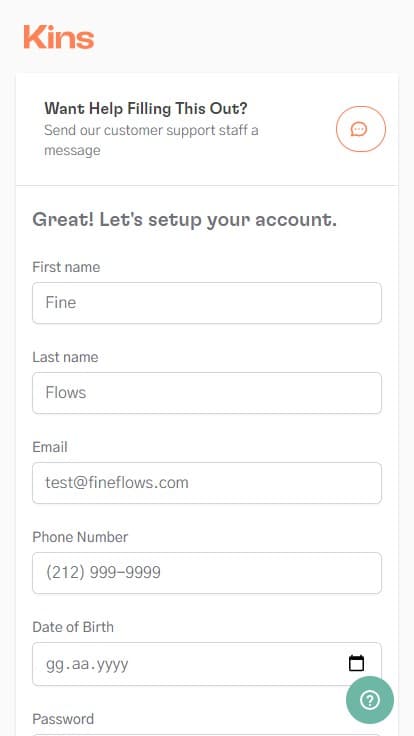Click the "Date of Birth" label
The height and width of the screenshot is (736, 414).
tap(73, 628)
